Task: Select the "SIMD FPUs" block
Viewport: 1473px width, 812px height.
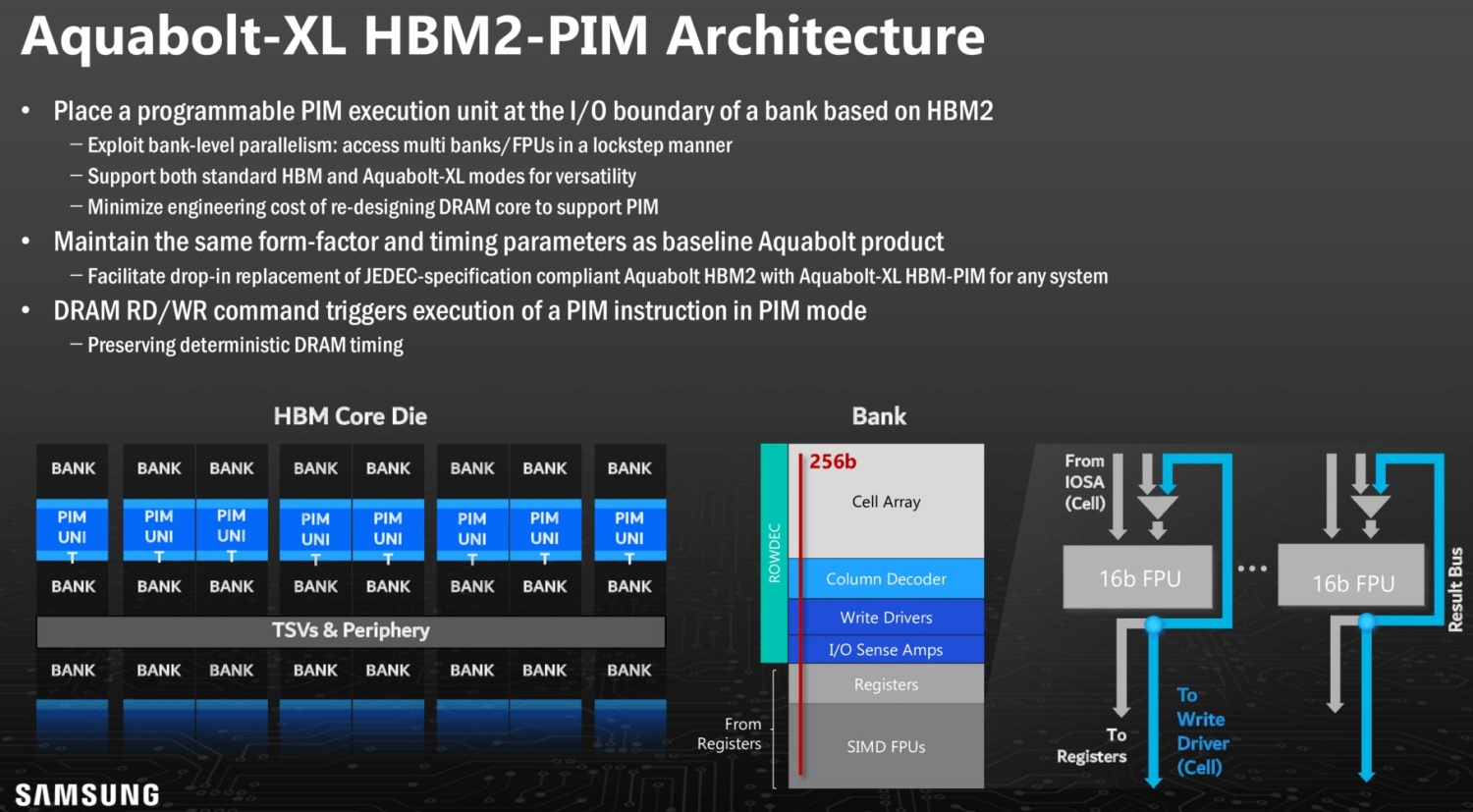Action: (x=886, y=746)
